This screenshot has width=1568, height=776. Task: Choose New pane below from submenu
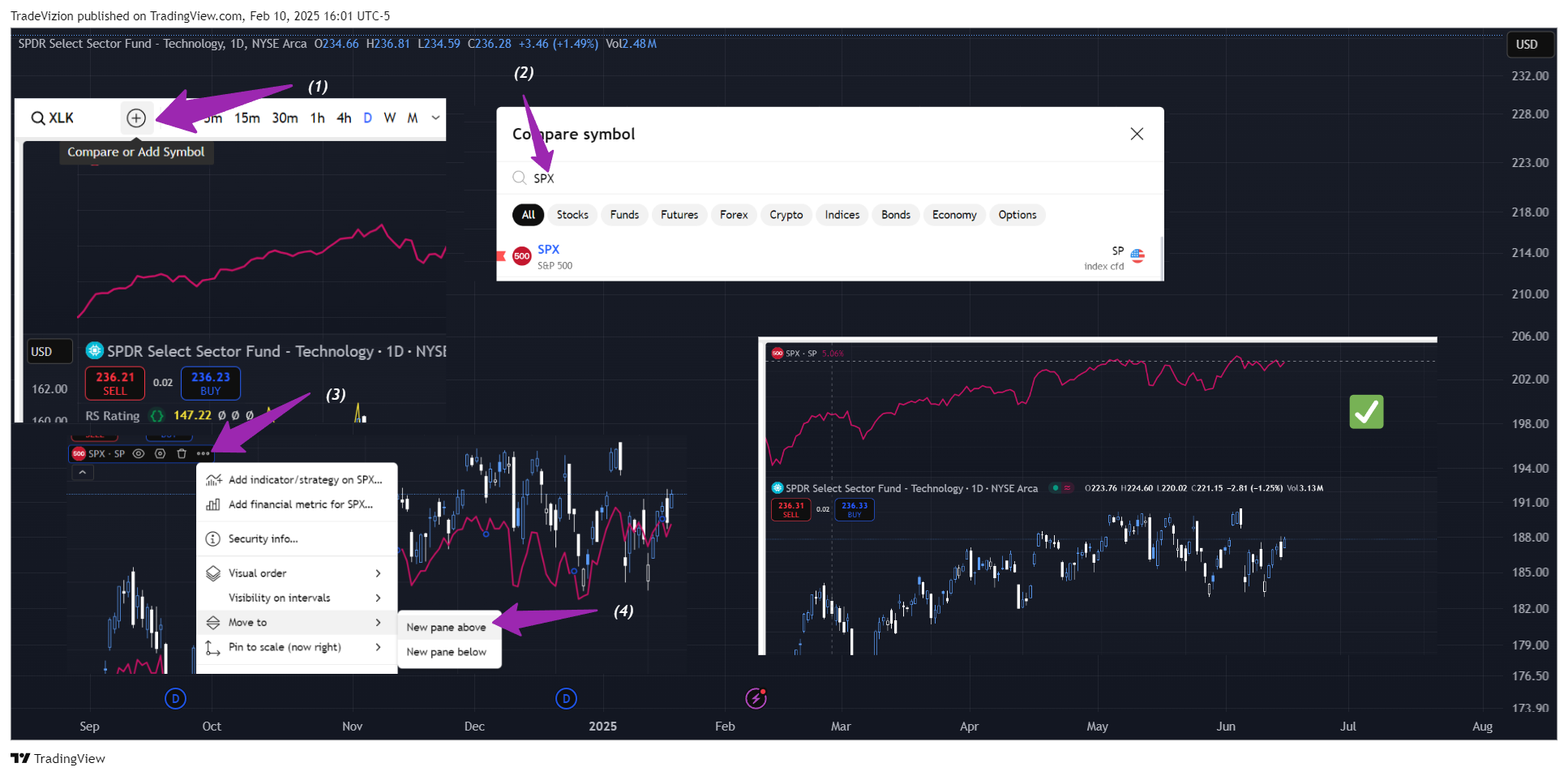(x=448, y=652)
